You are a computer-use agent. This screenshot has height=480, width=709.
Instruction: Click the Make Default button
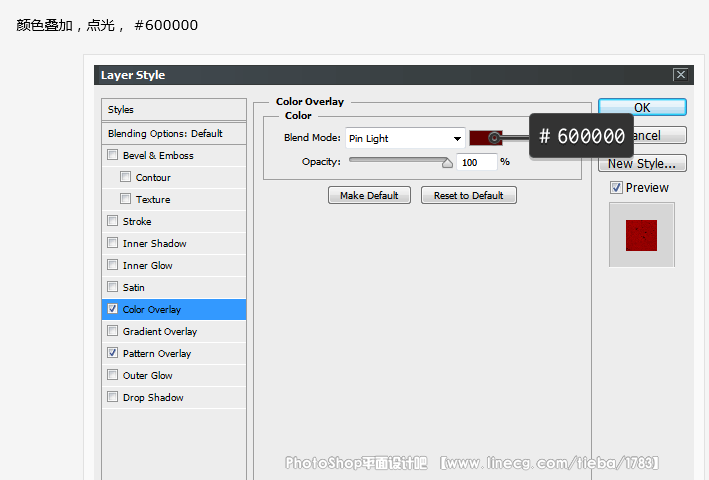coord(369,196)
